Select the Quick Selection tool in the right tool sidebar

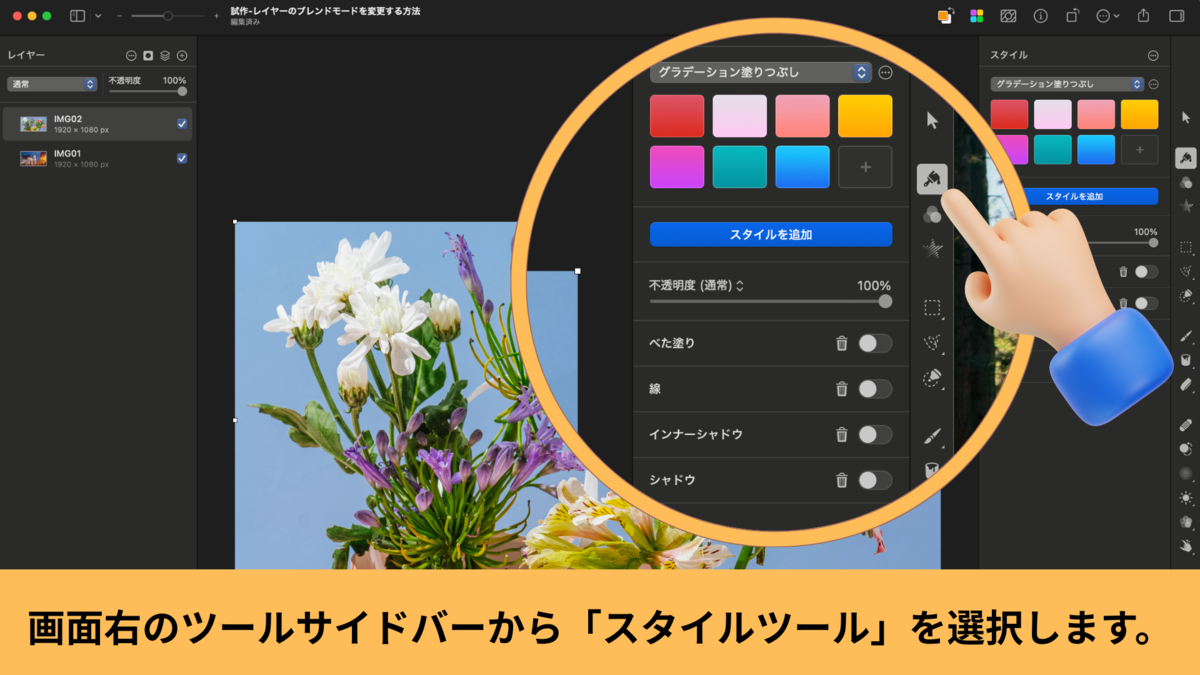click(1186, 296)
